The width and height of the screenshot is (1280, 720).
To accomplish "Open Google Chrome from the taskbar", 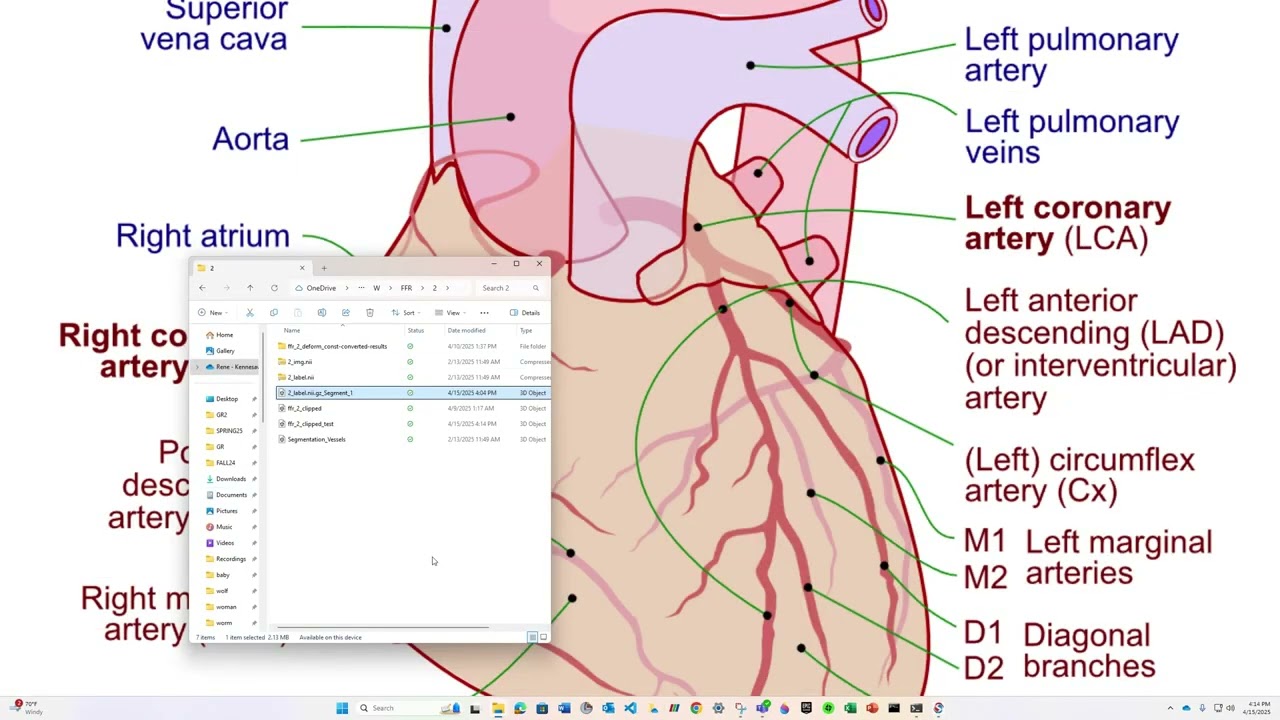I will point(696,708).
